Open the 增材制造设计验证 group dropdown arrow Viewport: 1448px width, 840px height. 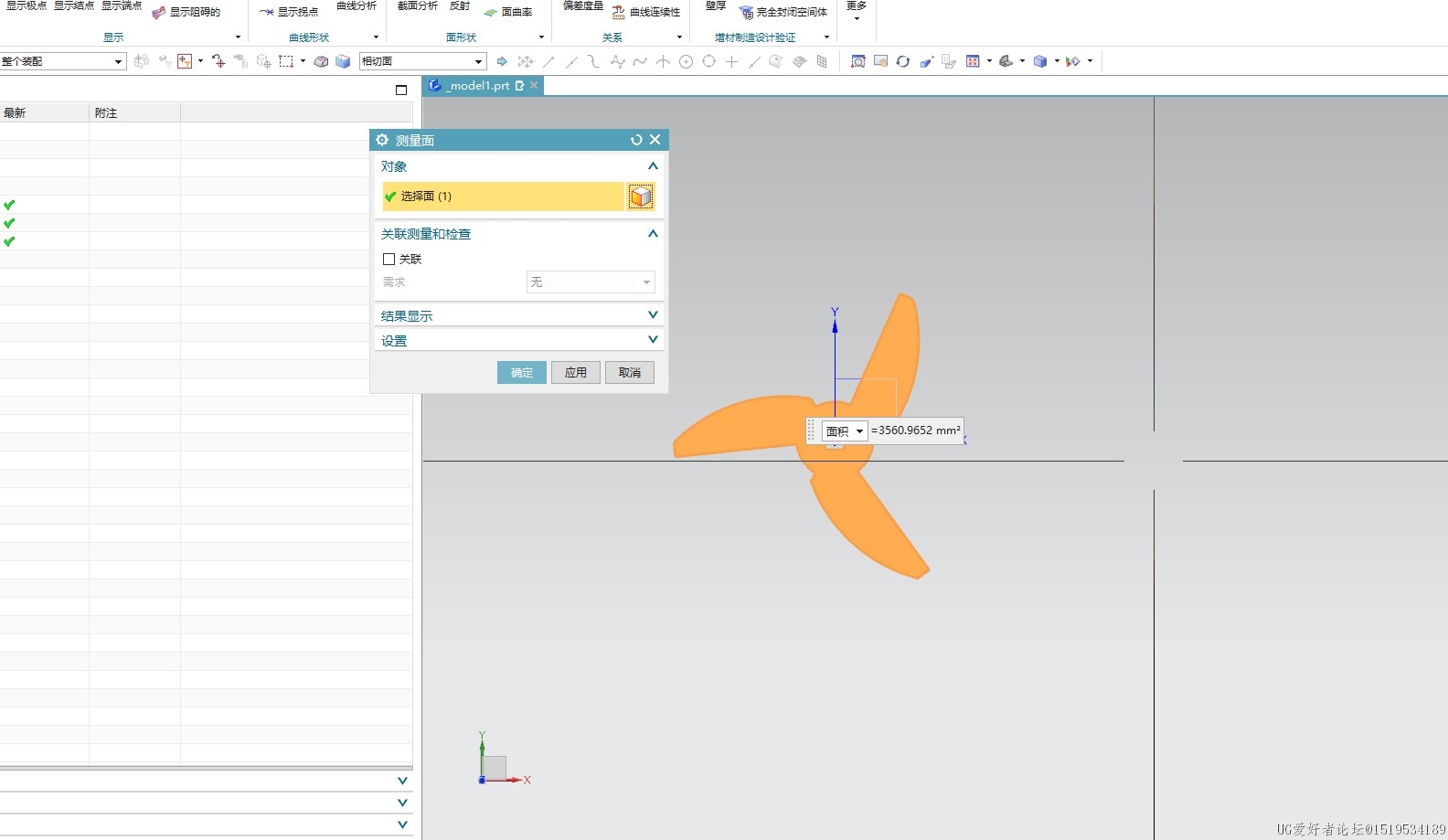coord(826,37)
